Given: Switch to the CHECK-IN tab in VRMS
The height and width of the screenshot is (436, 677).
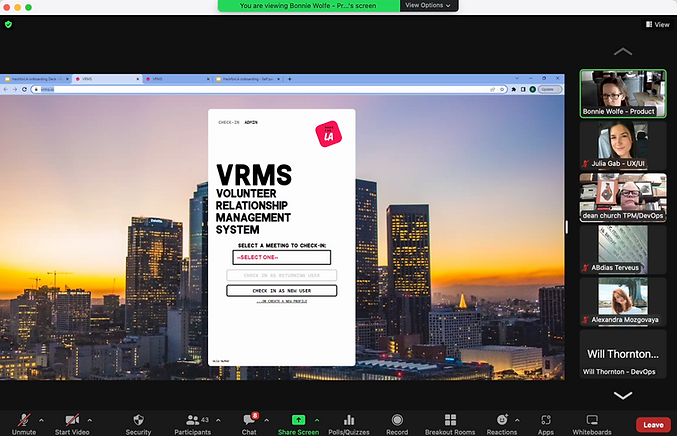Looking at the screenshot, I should (229, 123).
